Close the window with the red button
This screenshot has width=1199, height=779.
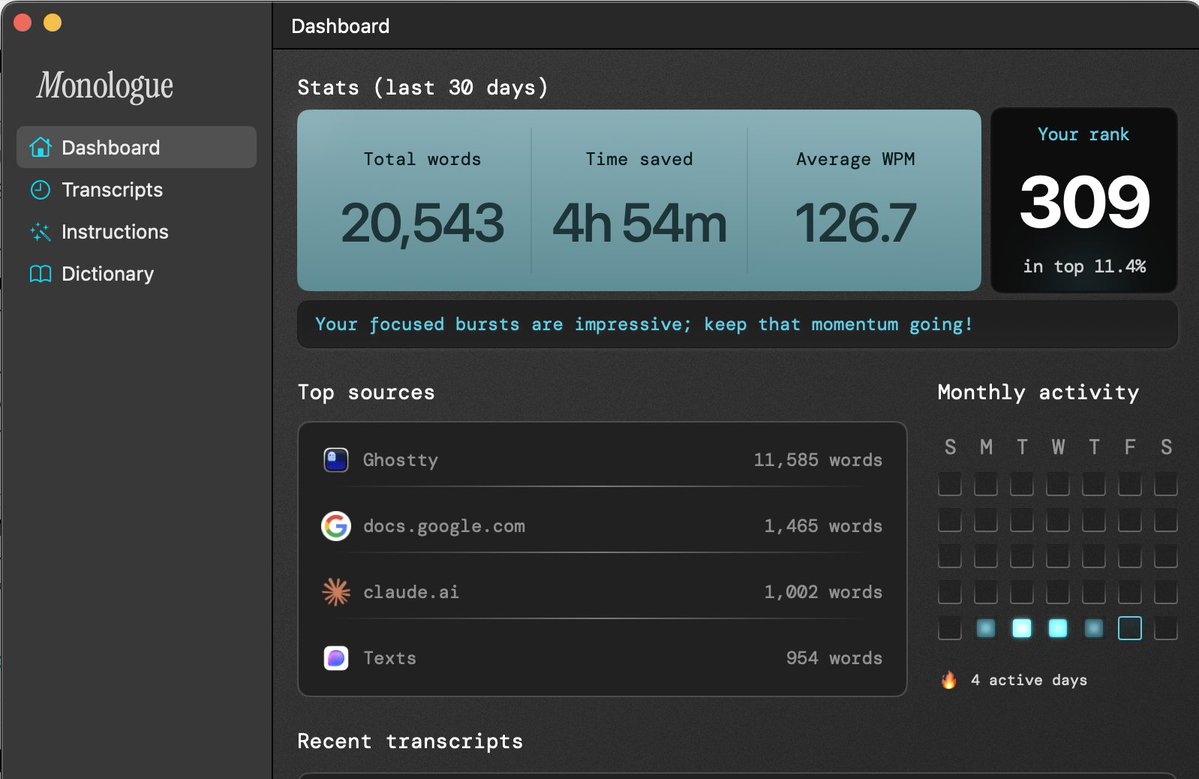pos(22,23)
